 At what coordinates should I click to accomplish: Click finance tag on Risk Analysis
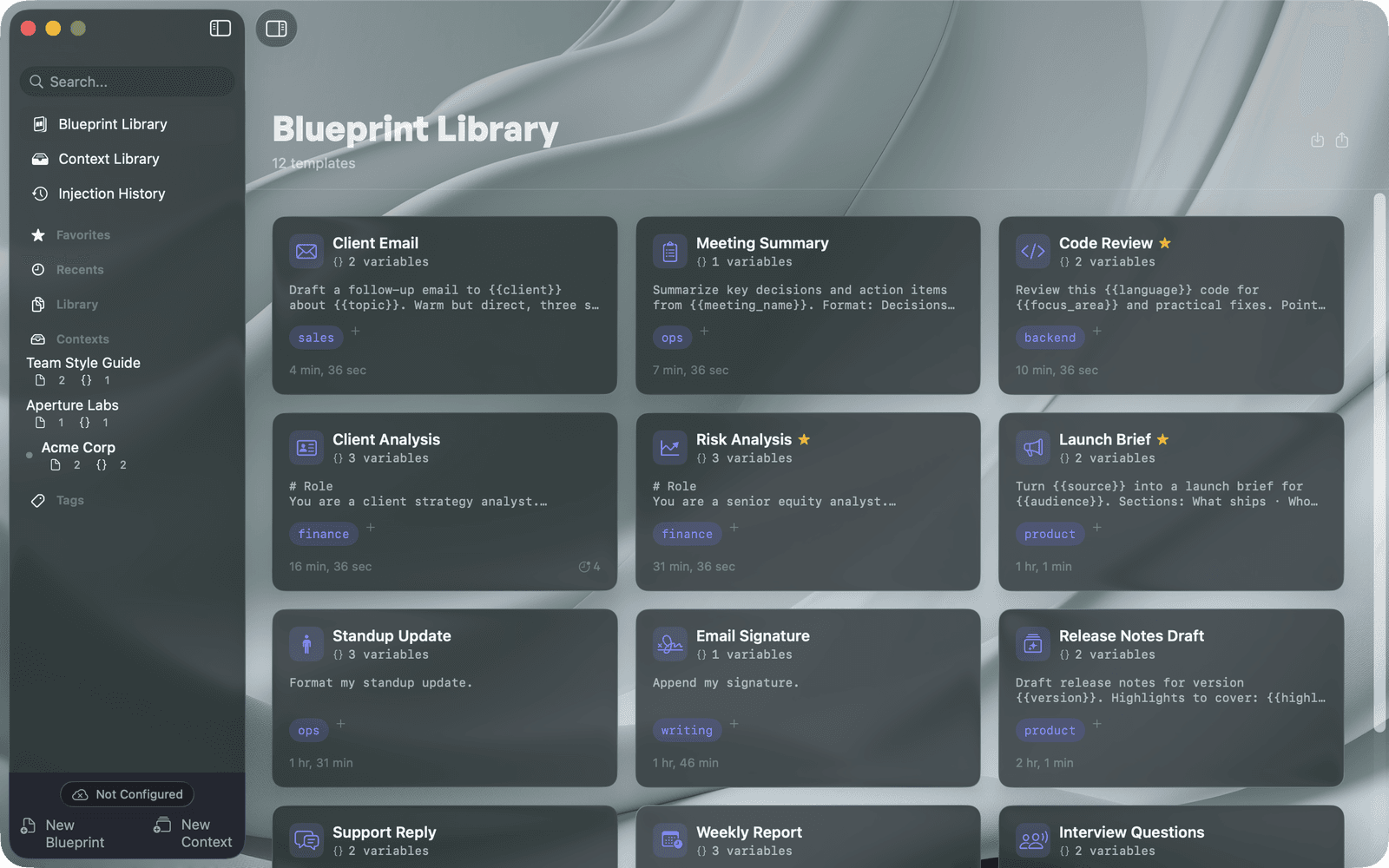pyautogui.click(x=687, y=534)
